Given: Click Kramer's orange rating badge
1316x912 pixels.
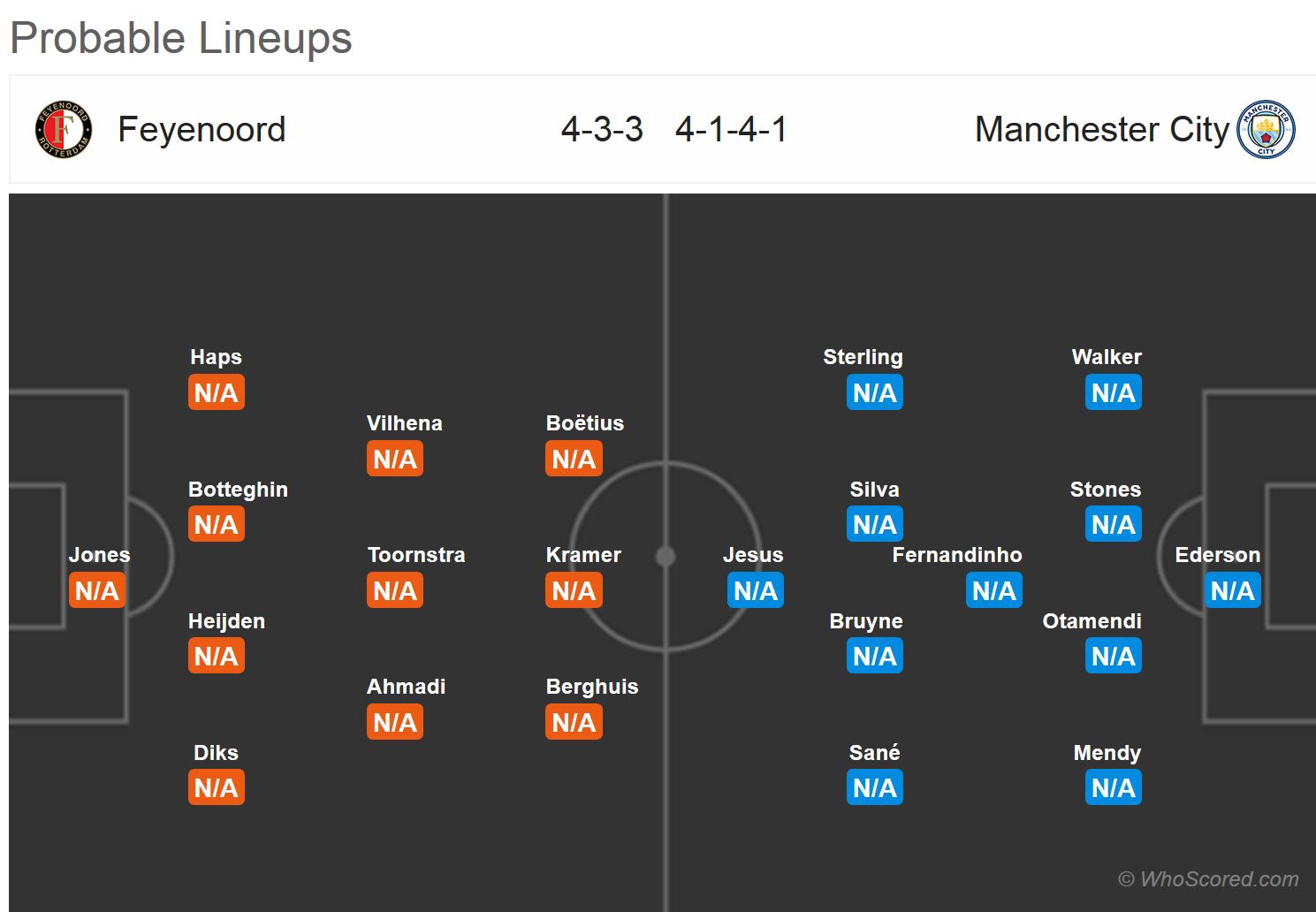Looking at the screenshot, I should pyautogui.click(x=574, y=590).
